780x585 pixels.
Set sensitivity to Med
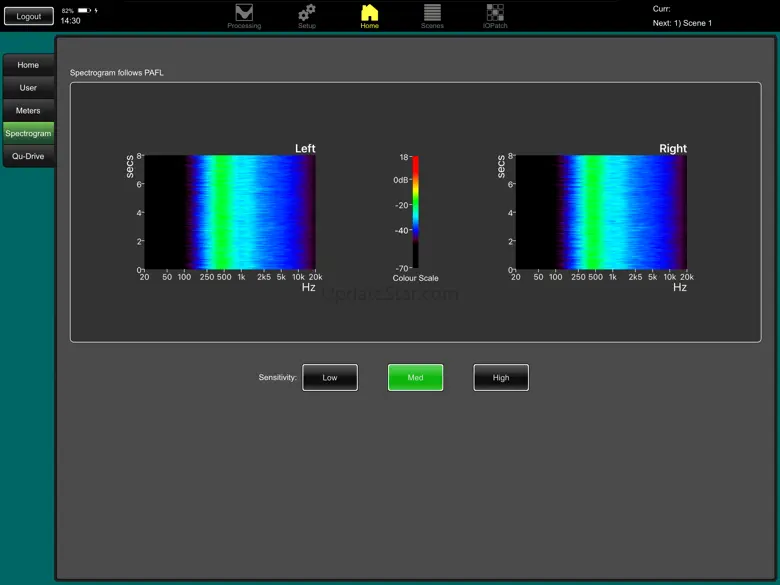point(415,378)
